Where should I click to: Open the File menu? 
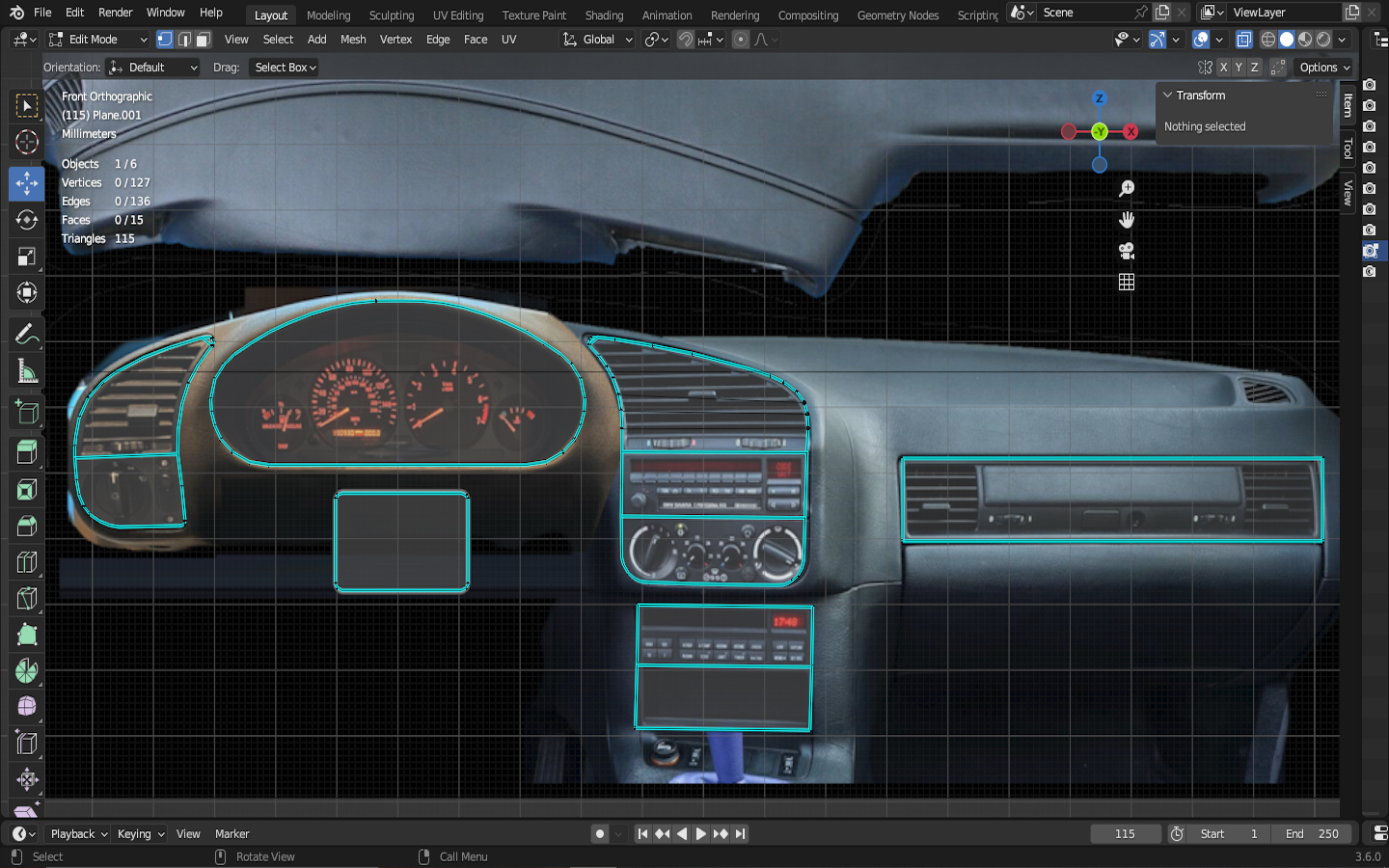coord(42,13)
